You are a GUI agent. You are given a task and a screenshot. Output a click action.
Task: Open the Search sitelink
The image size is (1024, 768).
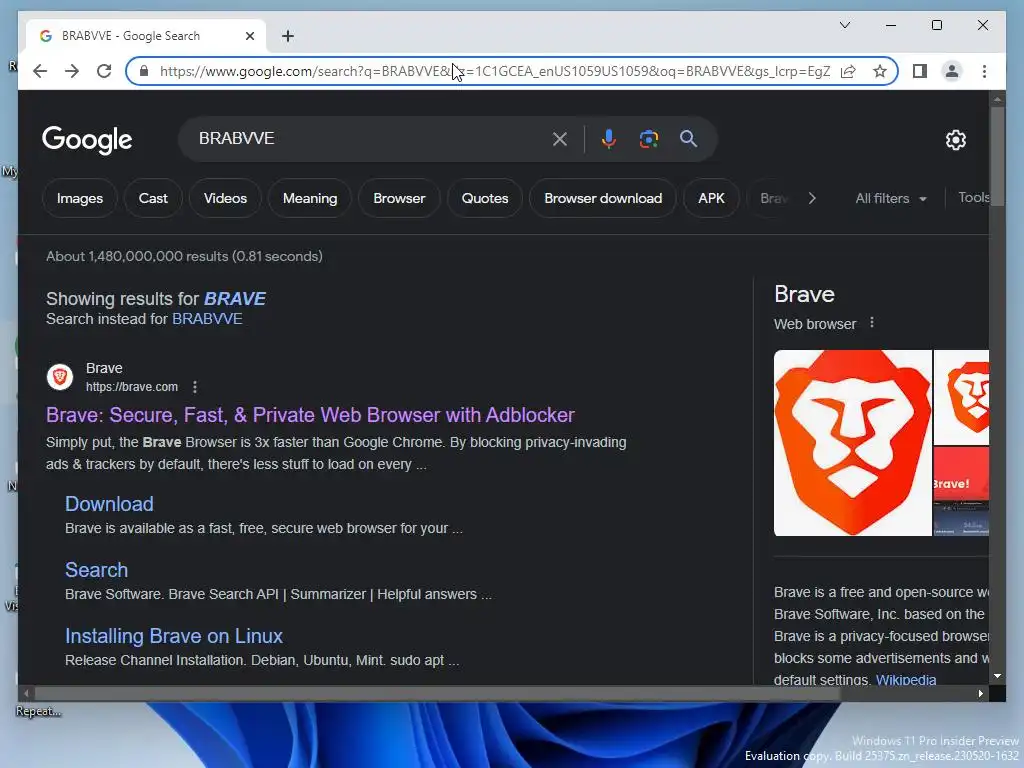pos(96,570)
